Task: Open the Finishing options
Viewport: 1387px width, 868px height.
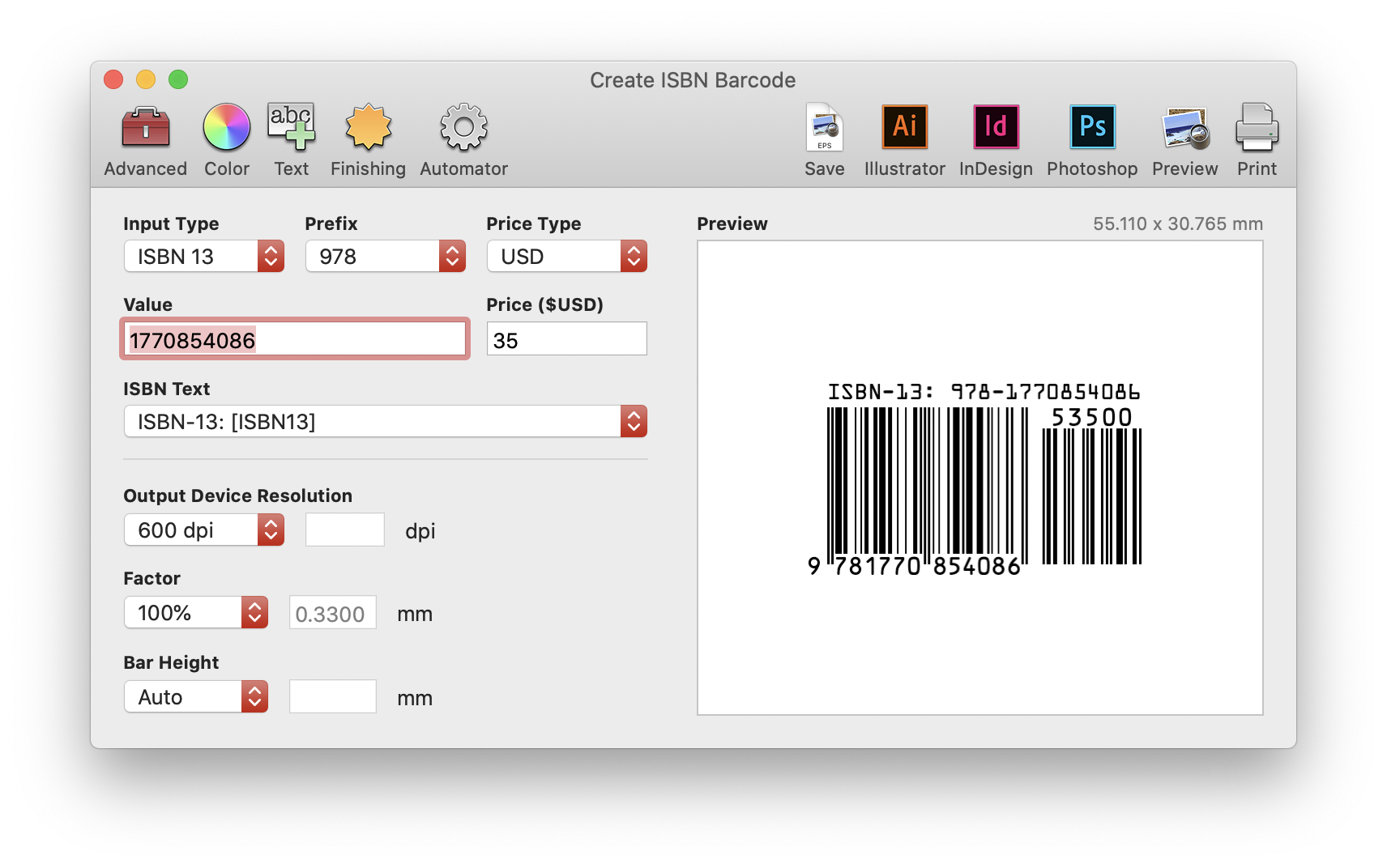Action: click(x=368, y=139)
